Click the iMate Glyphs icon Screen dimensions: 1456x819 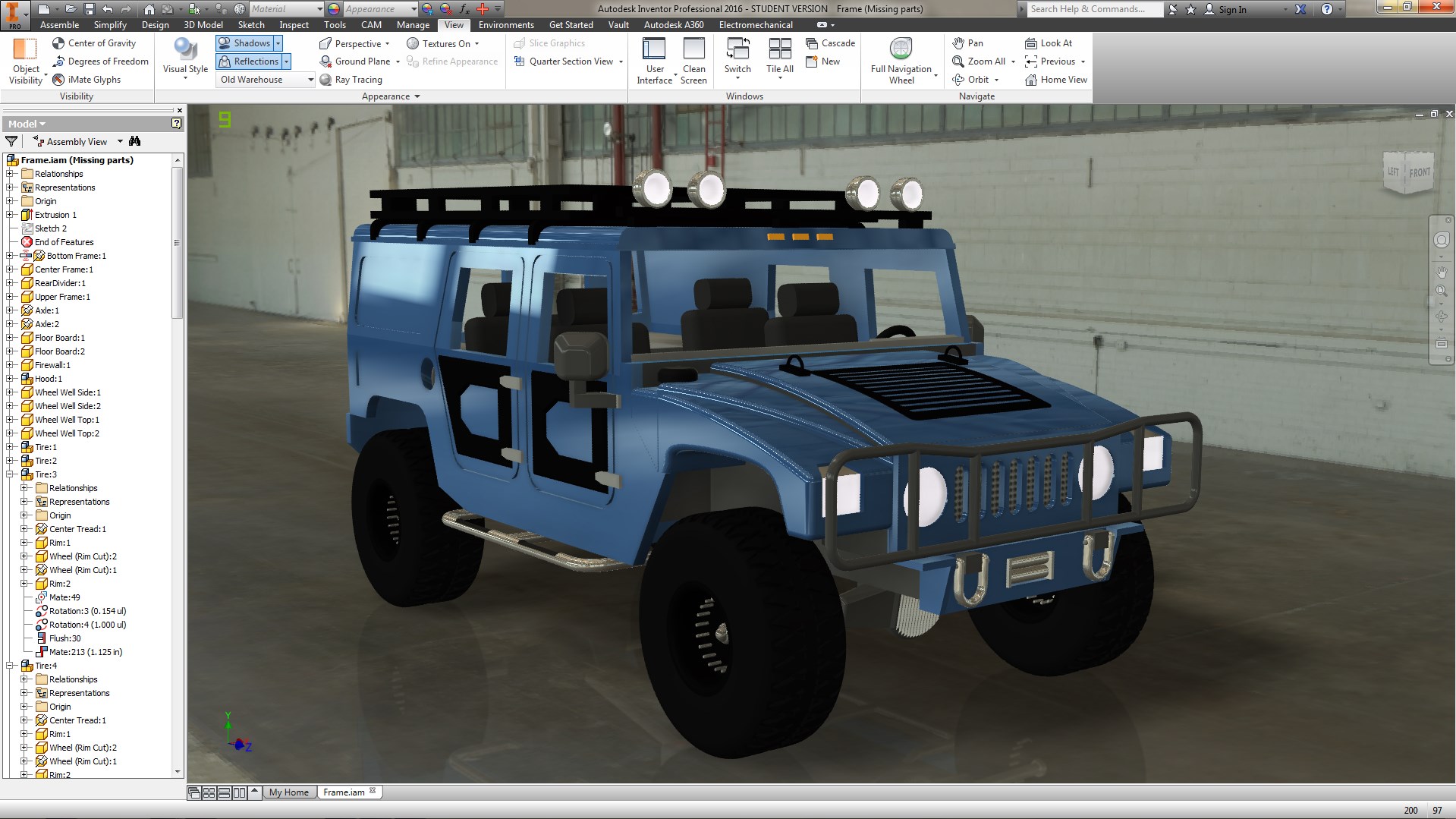pos(58,80)
